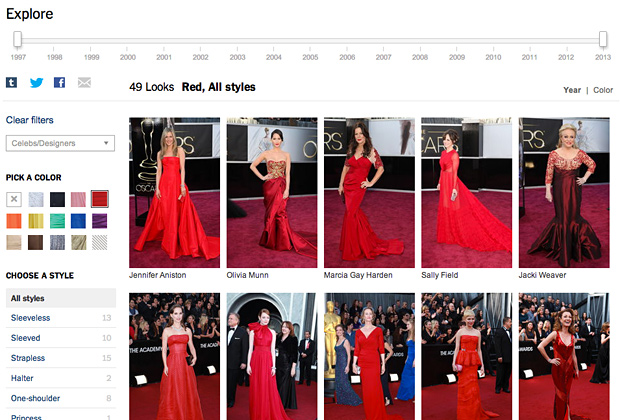Jump to 2005 on the year timeline
620x420 pixels.
tap(310, 57)
